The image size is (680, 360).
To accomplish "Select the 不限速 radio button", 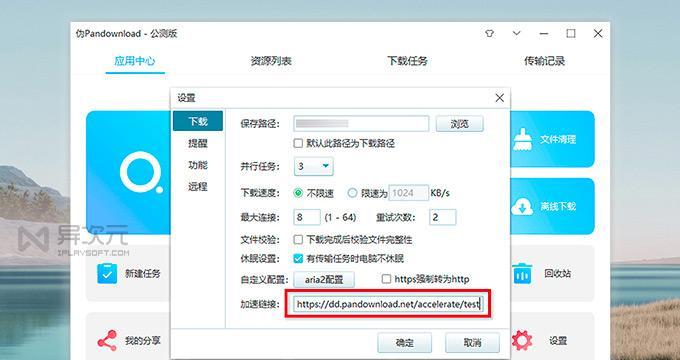I will (x=298, y=193).
